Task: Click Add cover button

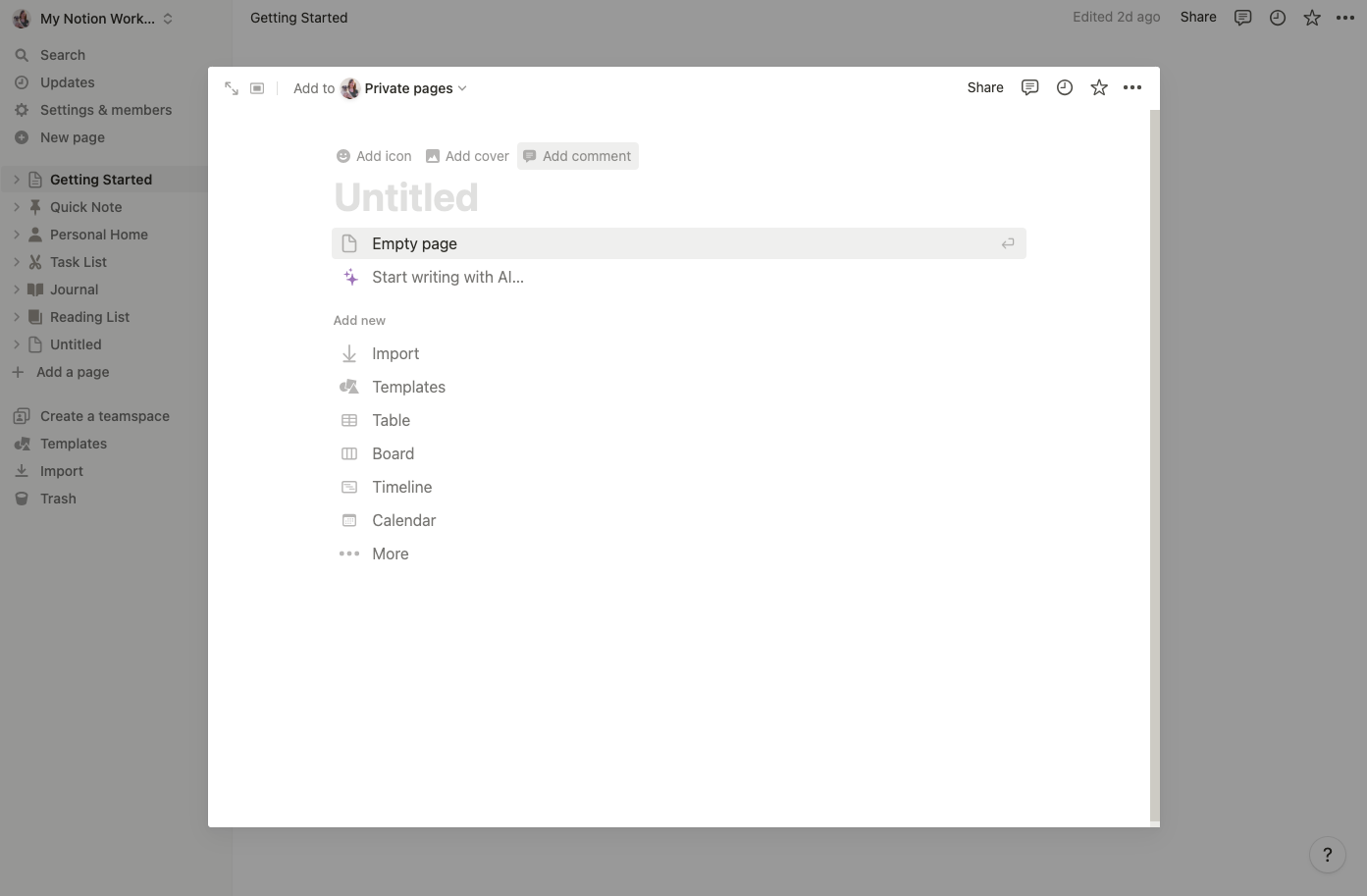Action: [467, 156]
